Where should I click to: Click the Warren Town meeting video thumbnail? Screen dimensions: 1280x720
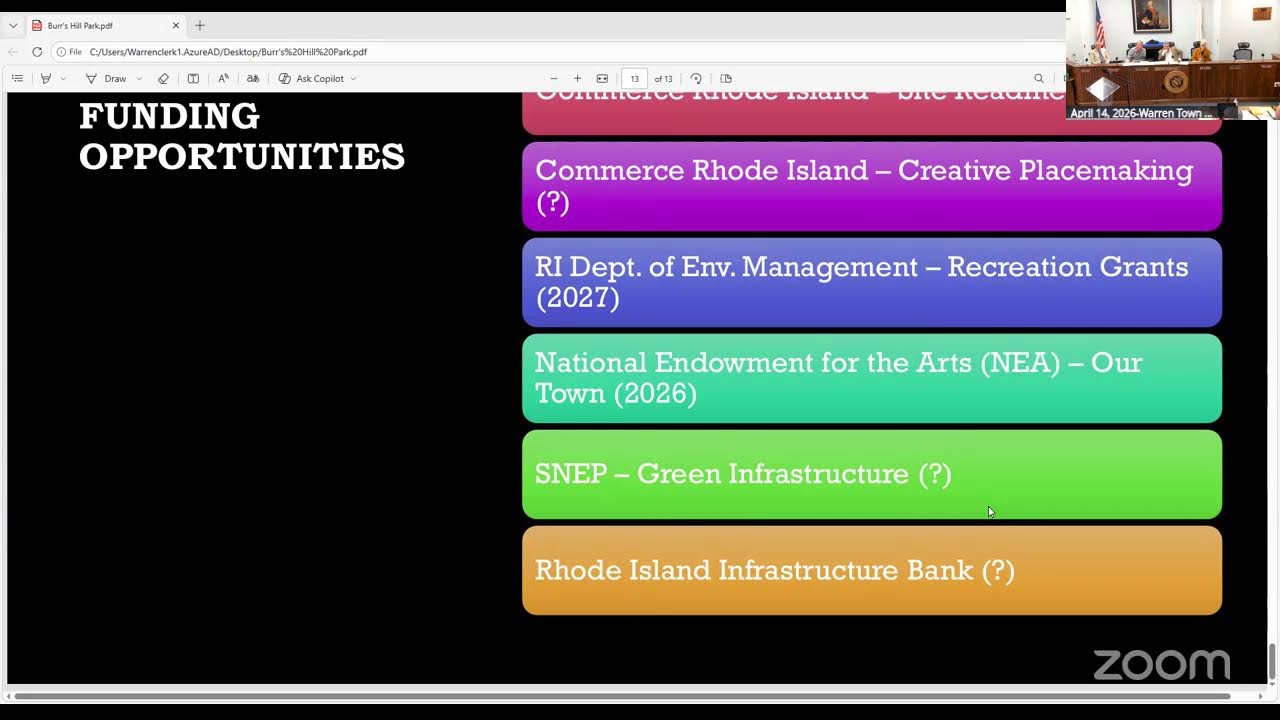pos(1172,60)
